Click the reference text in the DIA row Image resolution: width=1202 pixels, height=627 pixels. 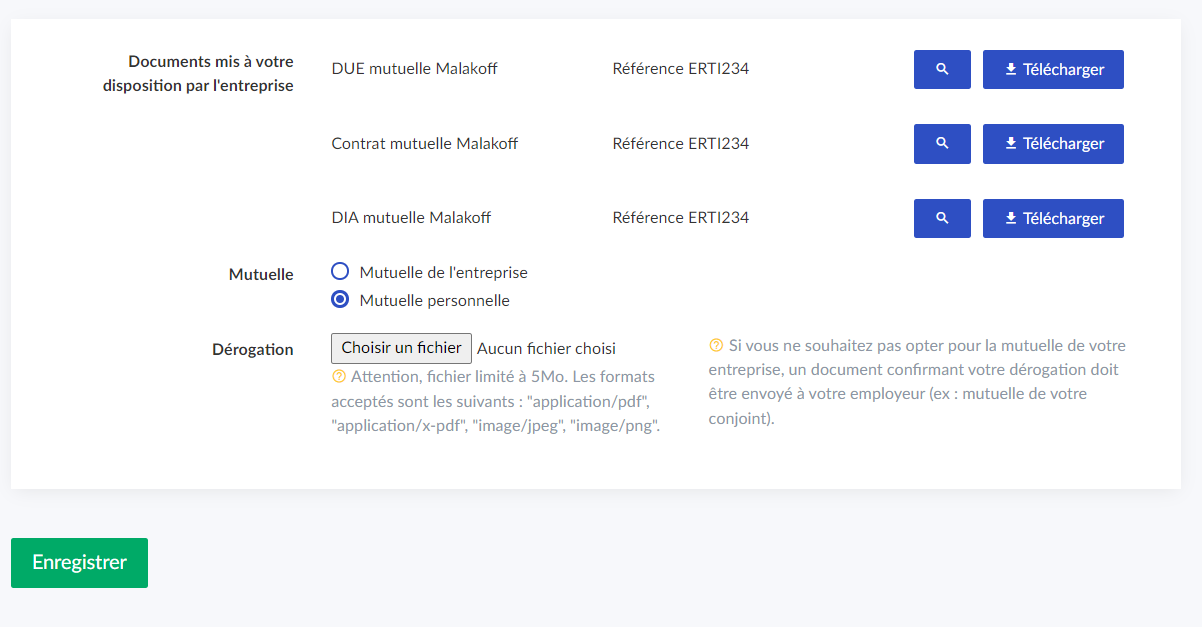pos(680,217)
